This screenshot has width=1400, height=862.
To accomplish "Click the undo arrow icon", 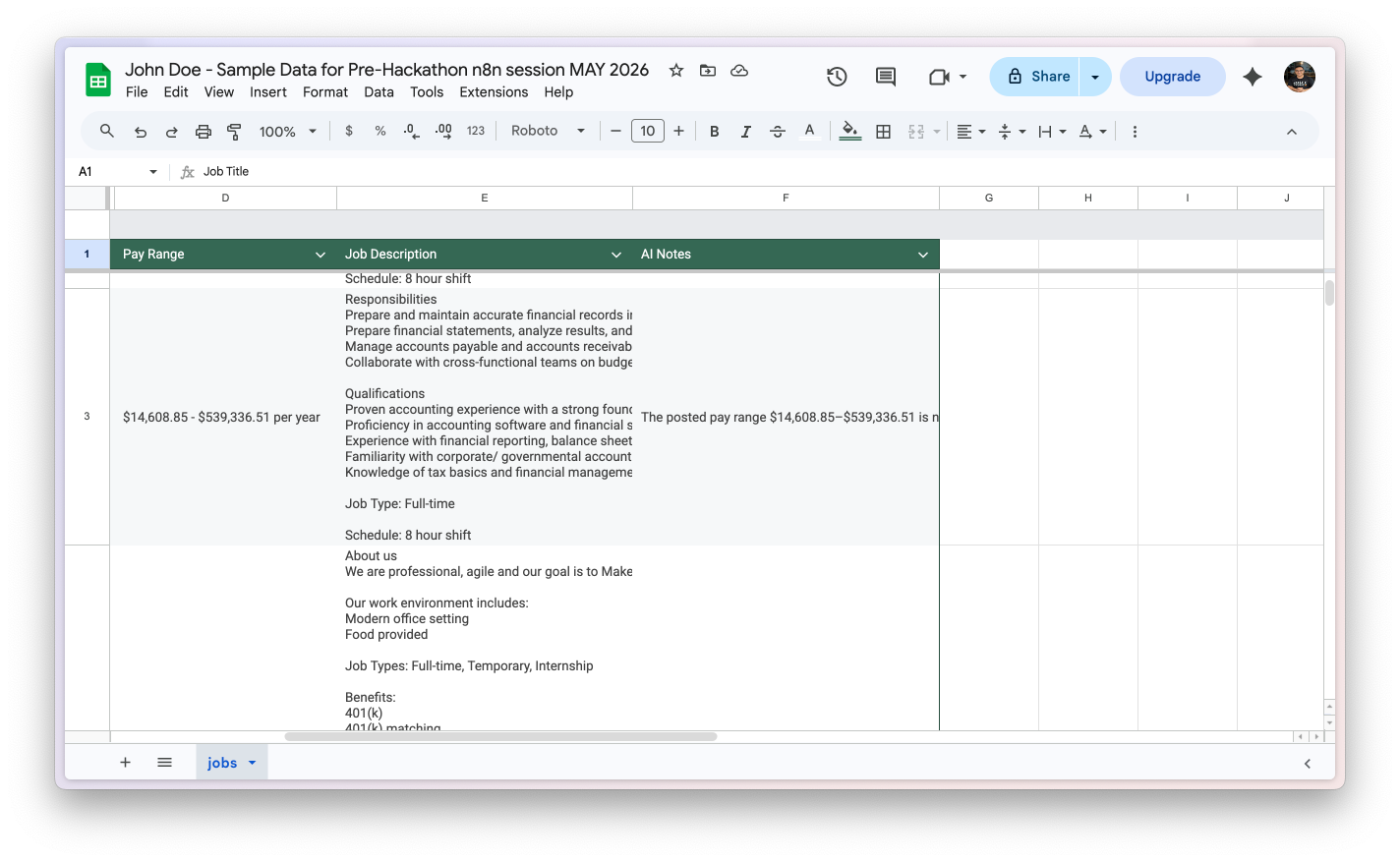I will [141, 131].
